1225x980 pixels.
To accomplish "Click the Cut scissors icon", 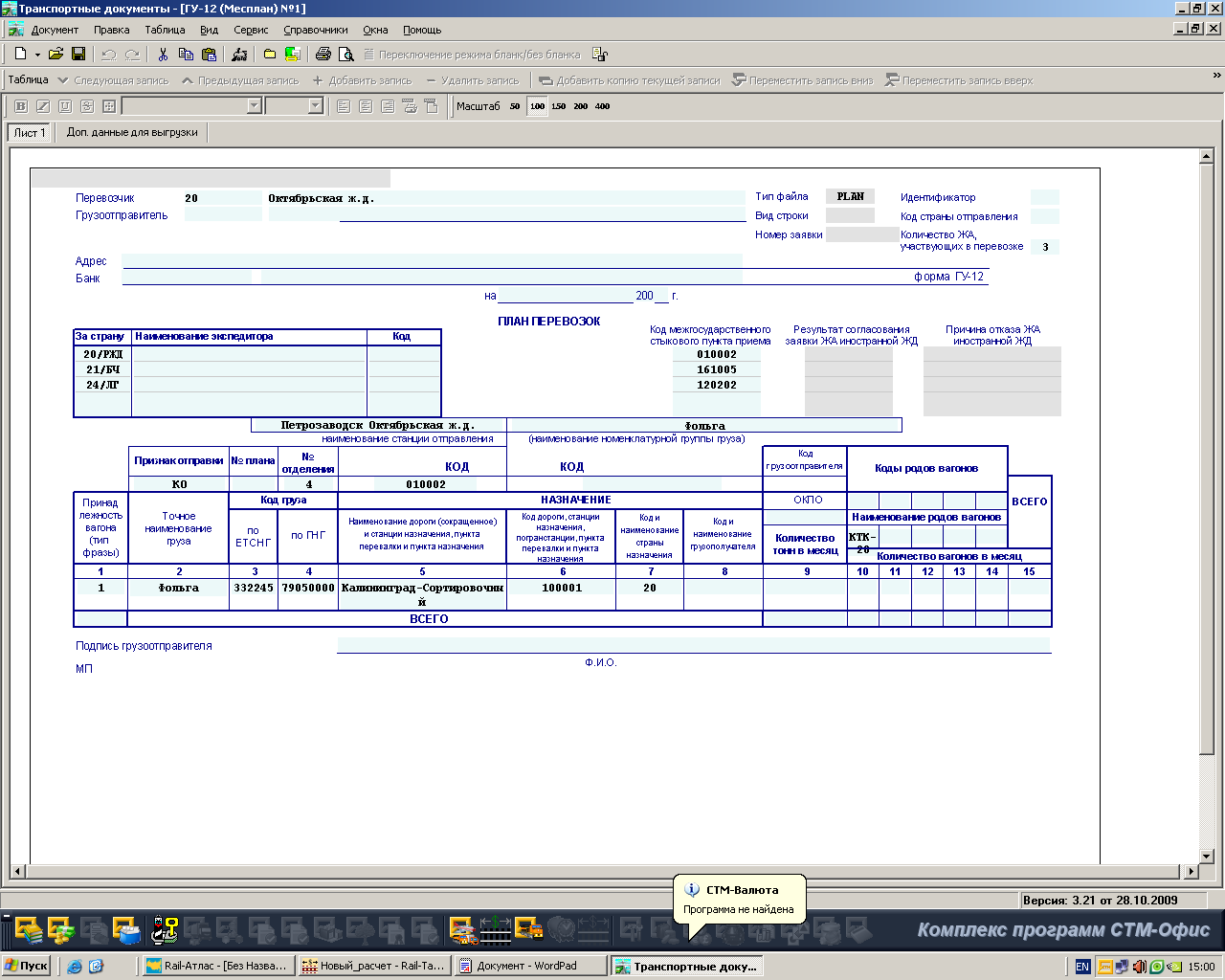I will [x=163, y=55].
